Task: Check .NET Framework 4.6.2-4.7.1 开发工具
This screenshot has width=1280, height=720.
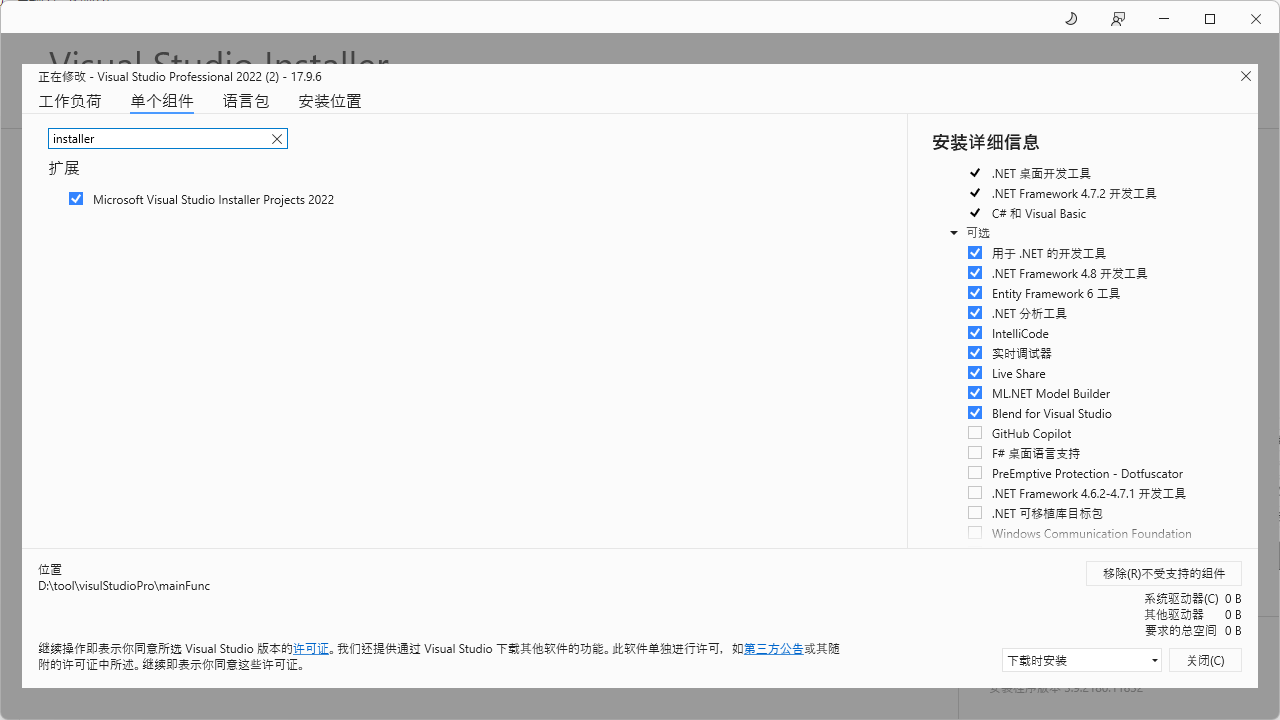Action: [975, 493]
